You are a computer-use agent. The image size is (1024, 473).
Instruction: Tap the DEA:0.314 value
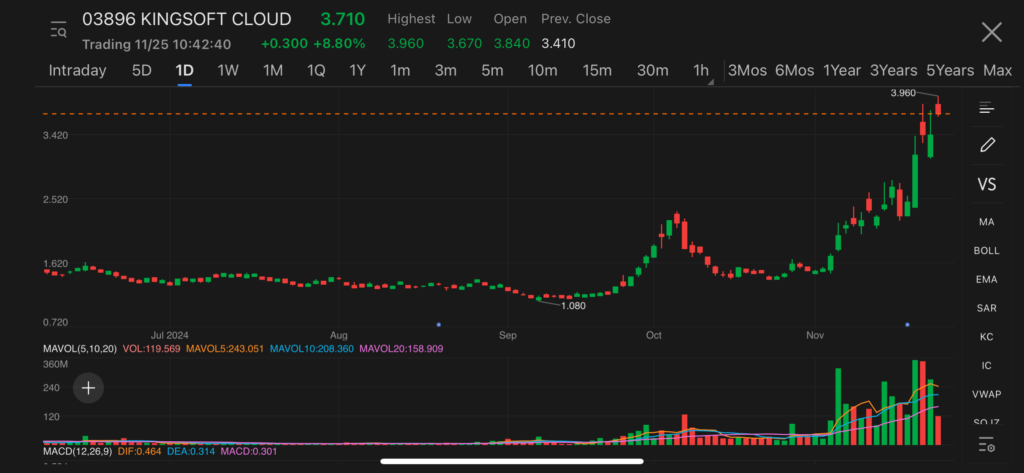(x=193, y=451)
